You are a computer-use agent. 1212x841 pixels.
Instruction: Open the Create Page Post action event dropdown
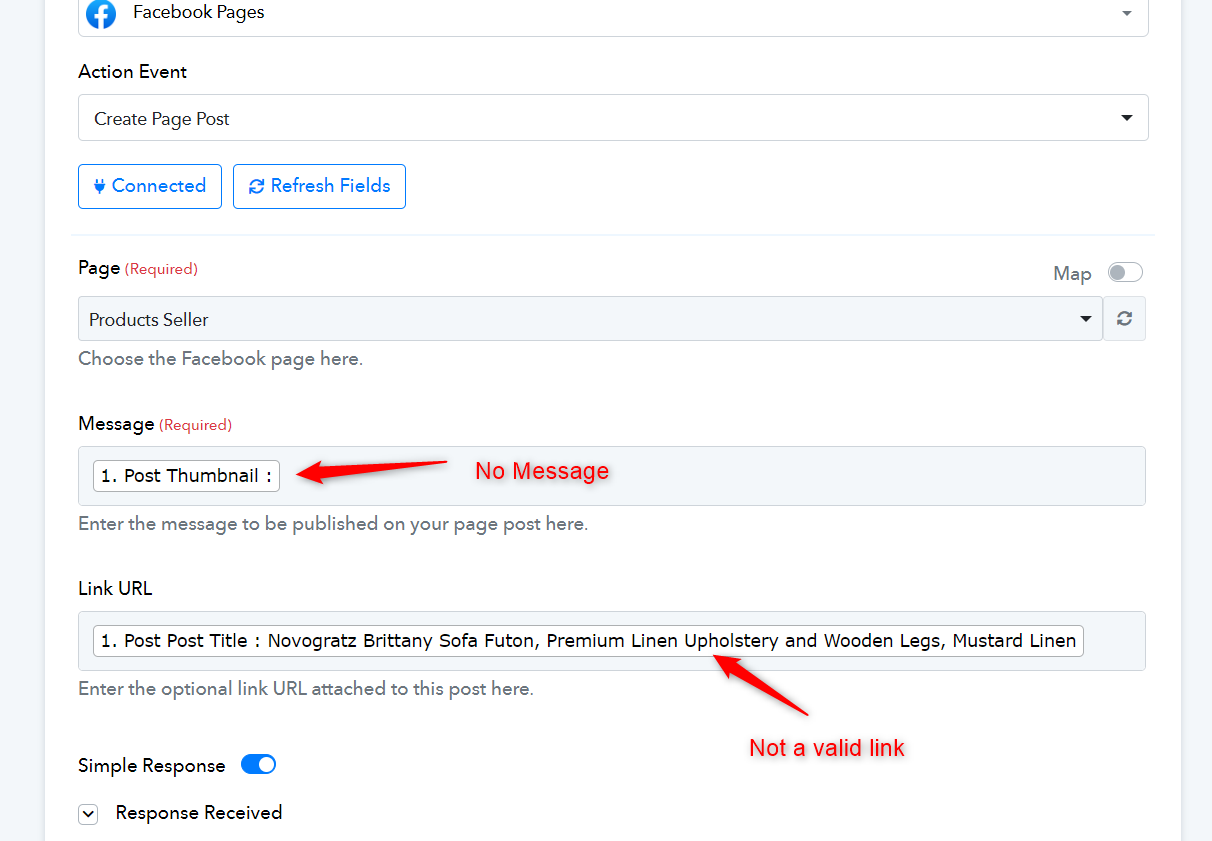(613, 118)
